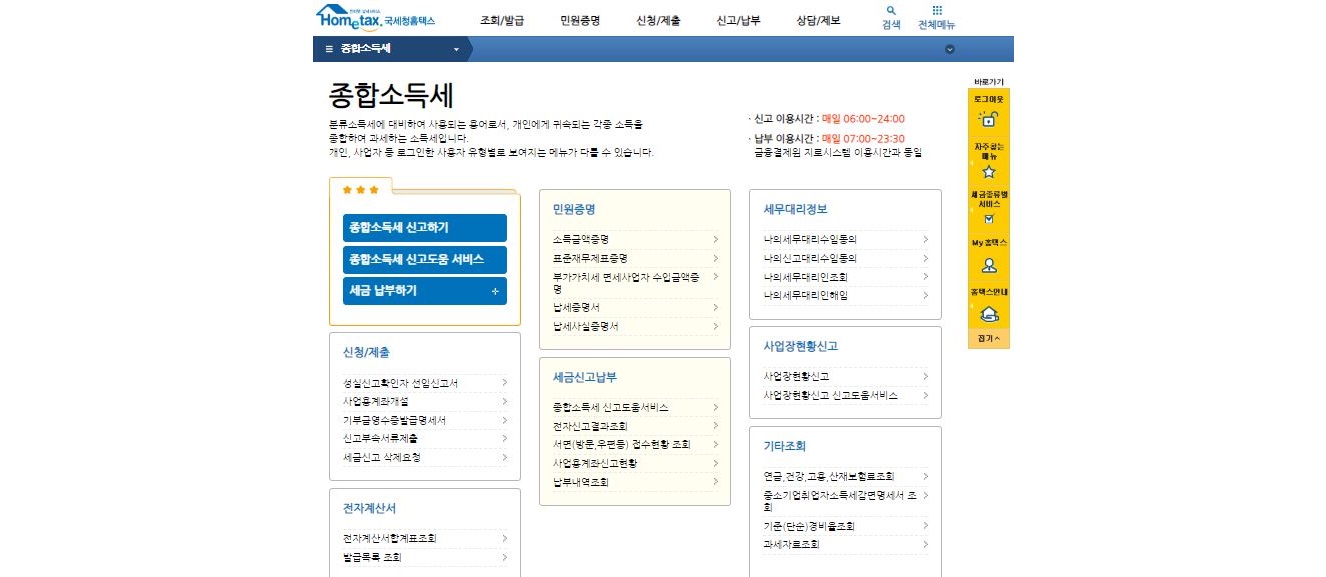Click the 전자계산서 section heading
This screenshot has height=577, width=1326.
(369, 508)
